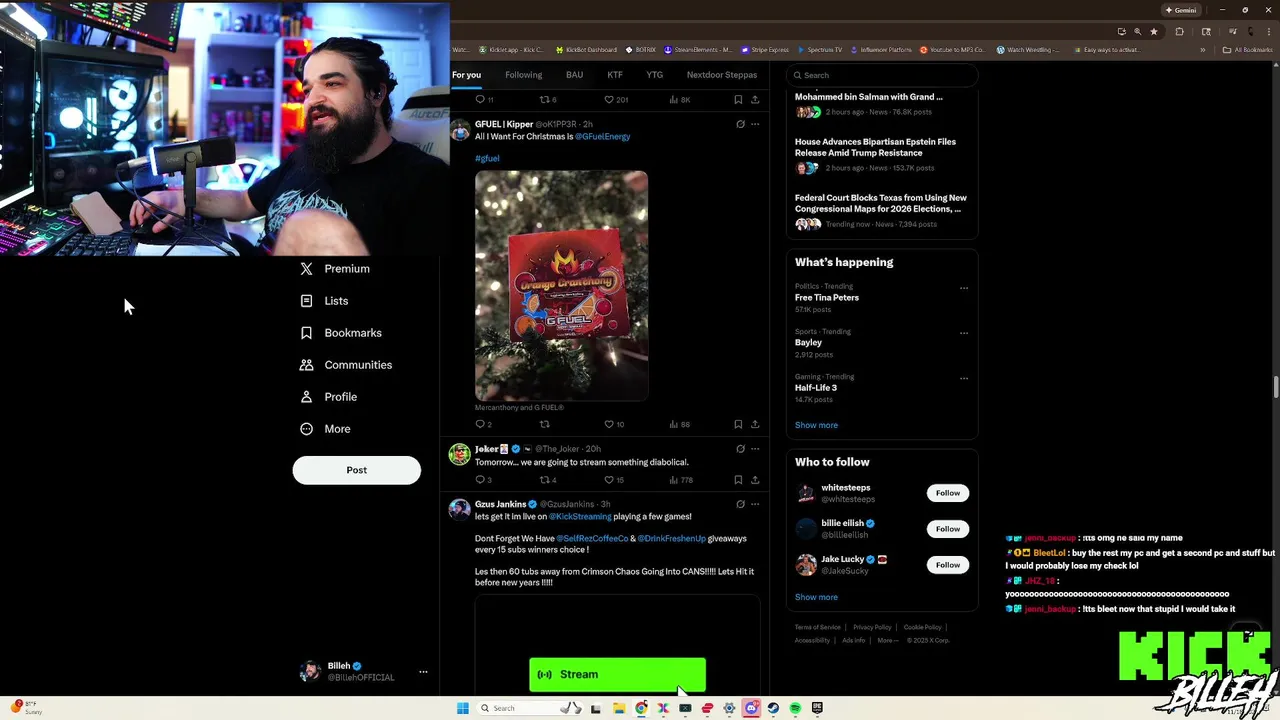
Task: Open the @KickStreaming mention link
Action: 580,517
